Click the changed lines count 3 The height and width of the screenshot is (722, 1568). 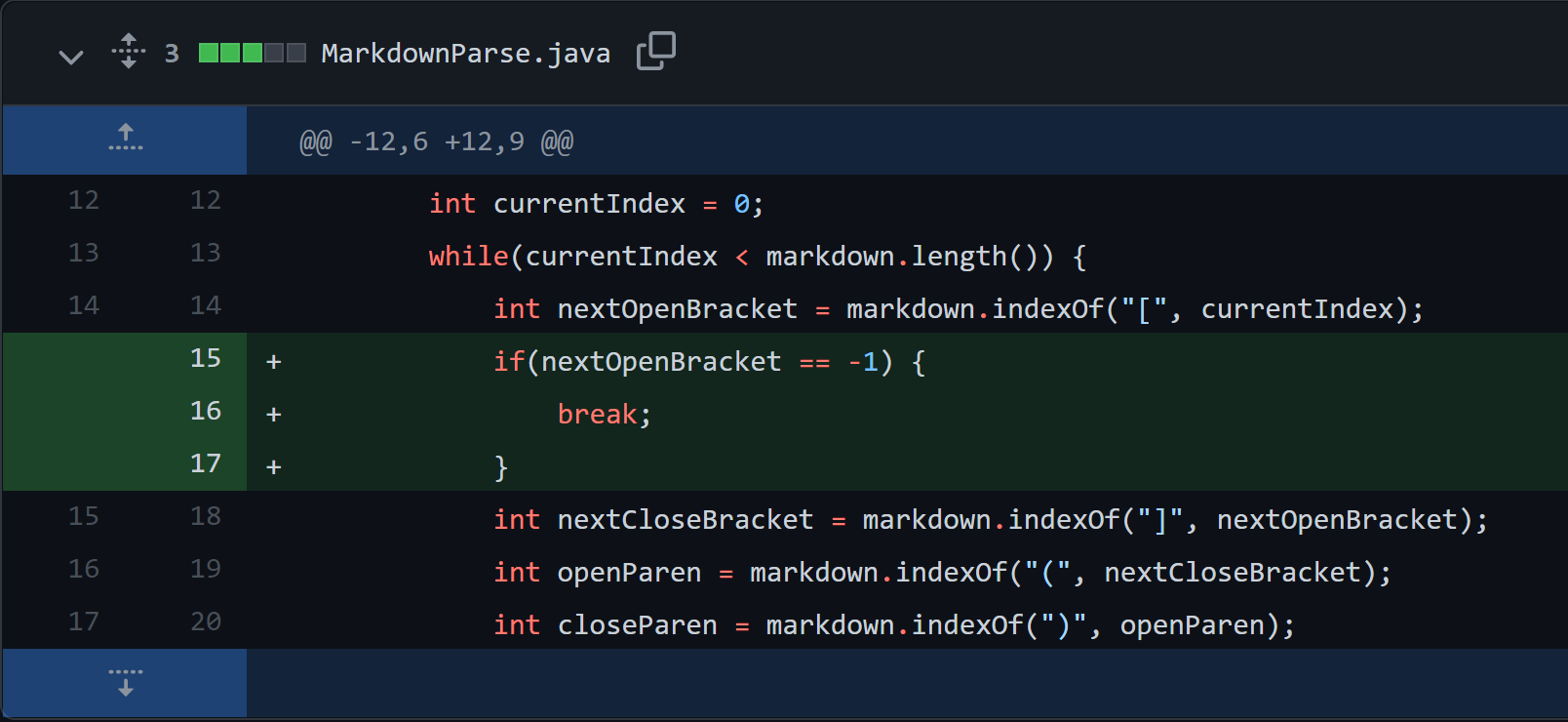click(x=172, y=54)
